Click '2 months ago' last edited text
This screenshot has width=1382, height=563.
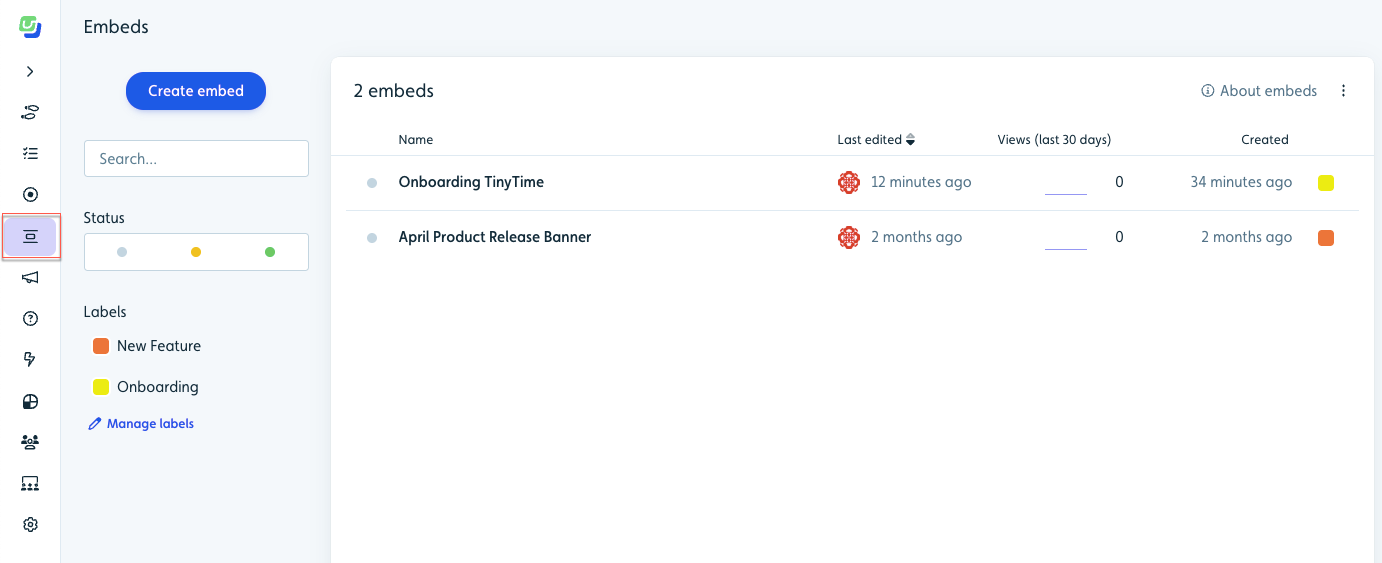point(917,237)
